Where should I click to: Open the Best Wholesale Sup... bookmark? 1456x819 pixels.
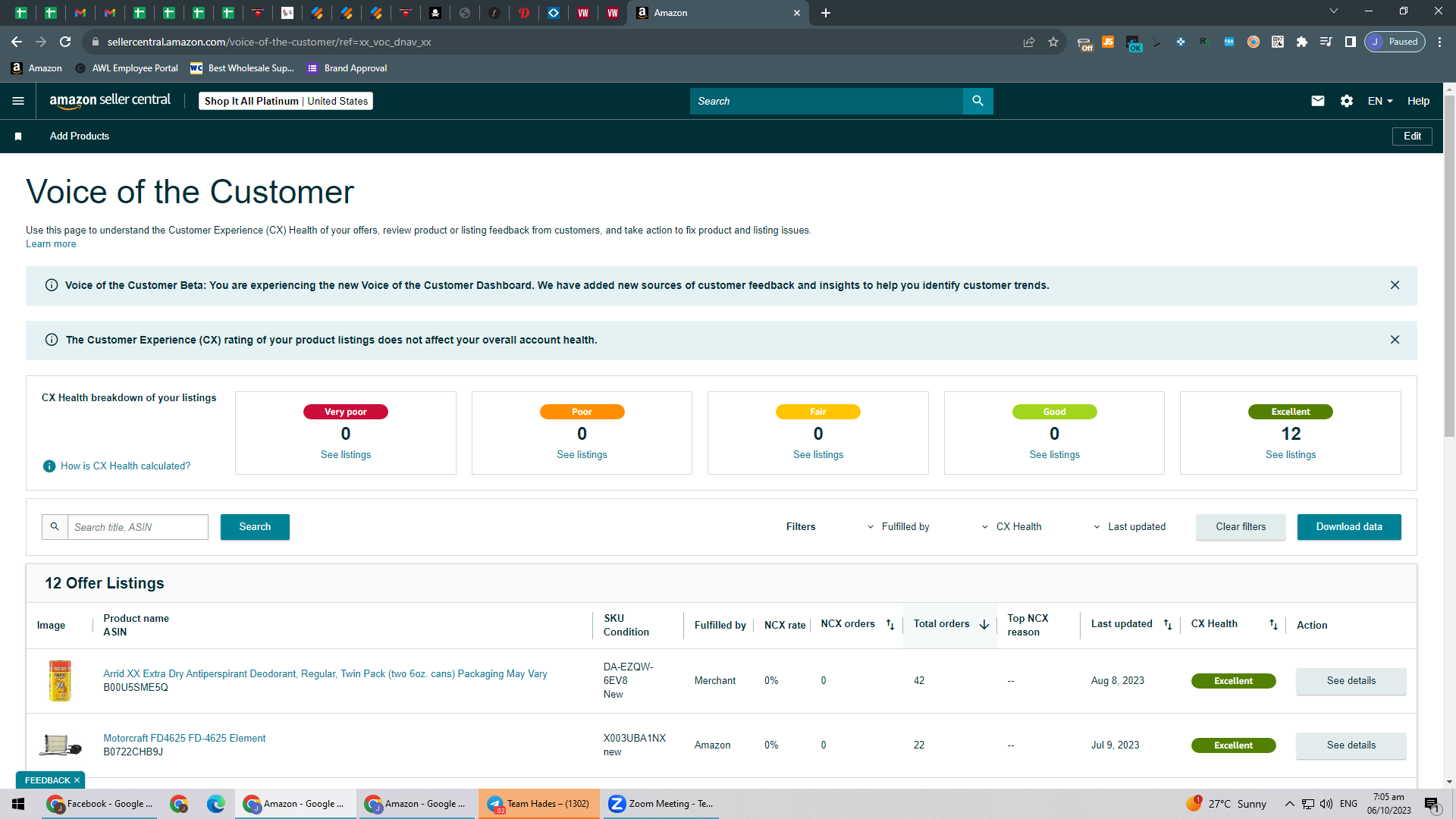coord(242,68)
